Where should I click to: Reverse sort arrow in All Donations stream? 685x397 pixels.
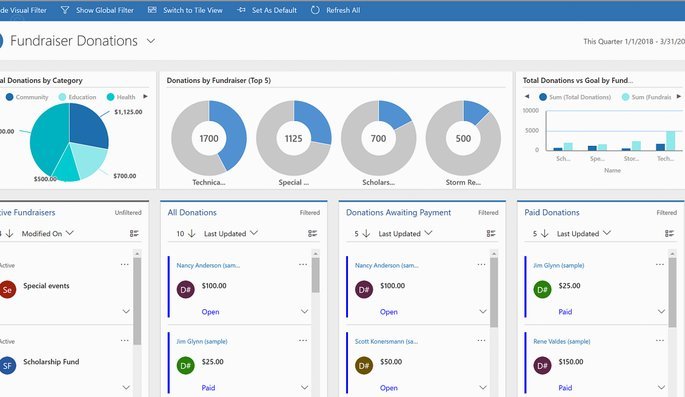click(191, 234)
